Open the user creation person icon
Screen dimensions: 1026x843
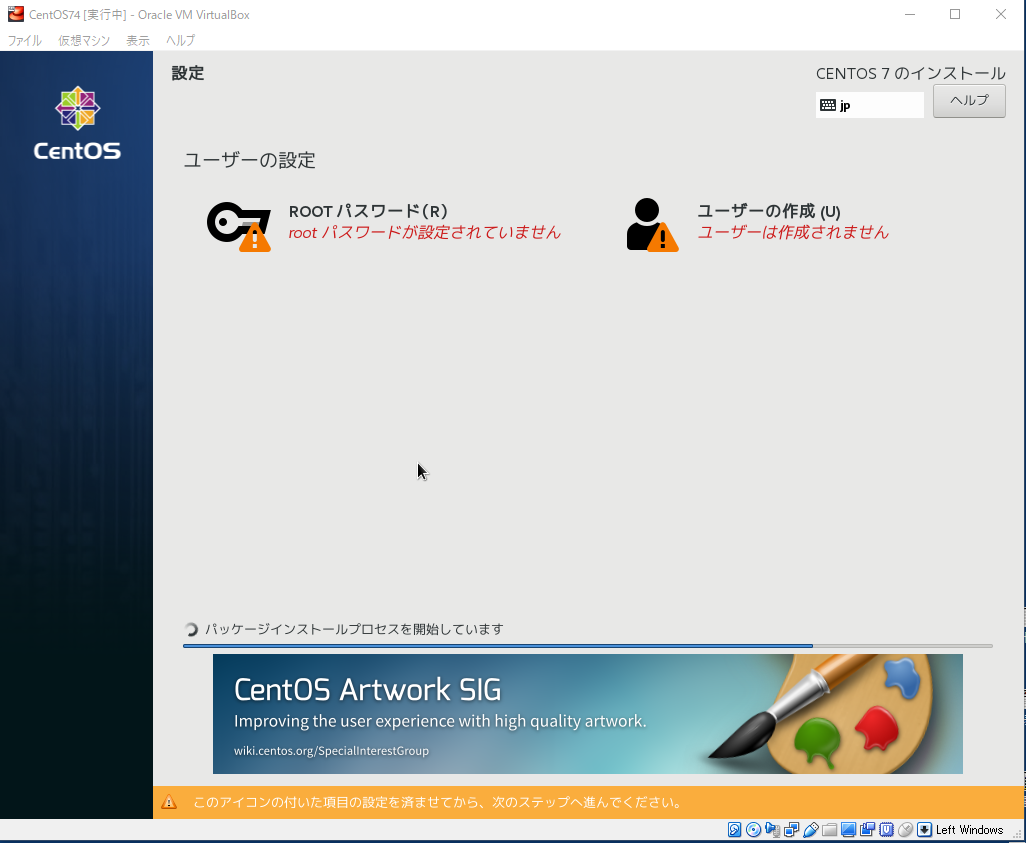click(652, 225)
